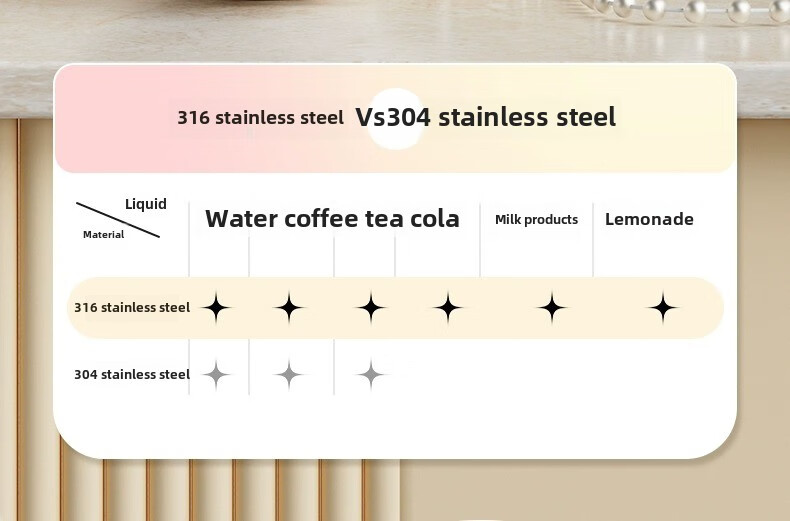The height and width of the screenshot is (521, 790).
Task: Click the black star under Milk products
Action: click(x=552, y=308)
